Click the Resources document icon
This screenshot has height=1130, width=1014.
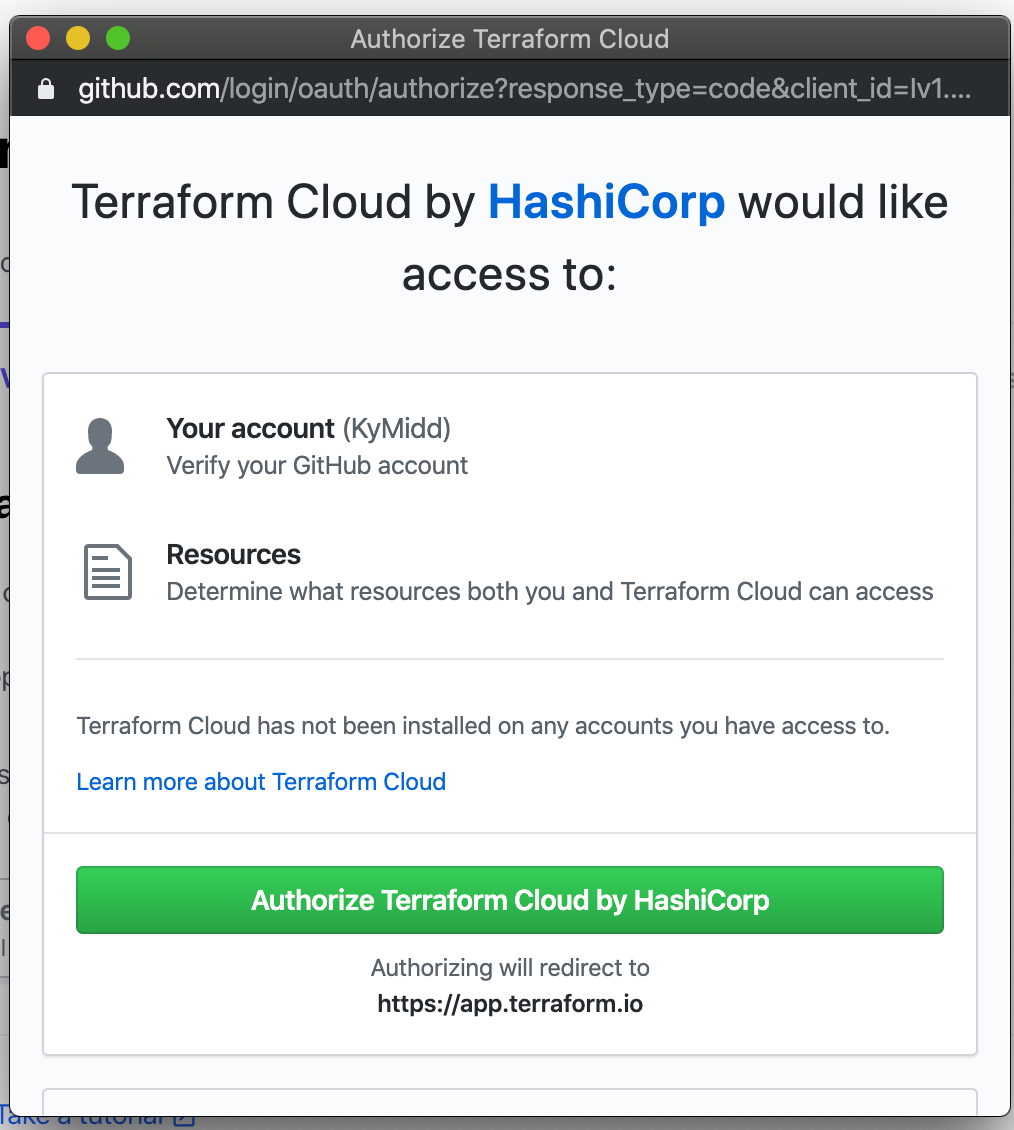pyautogui.click(x=107, y=572)
